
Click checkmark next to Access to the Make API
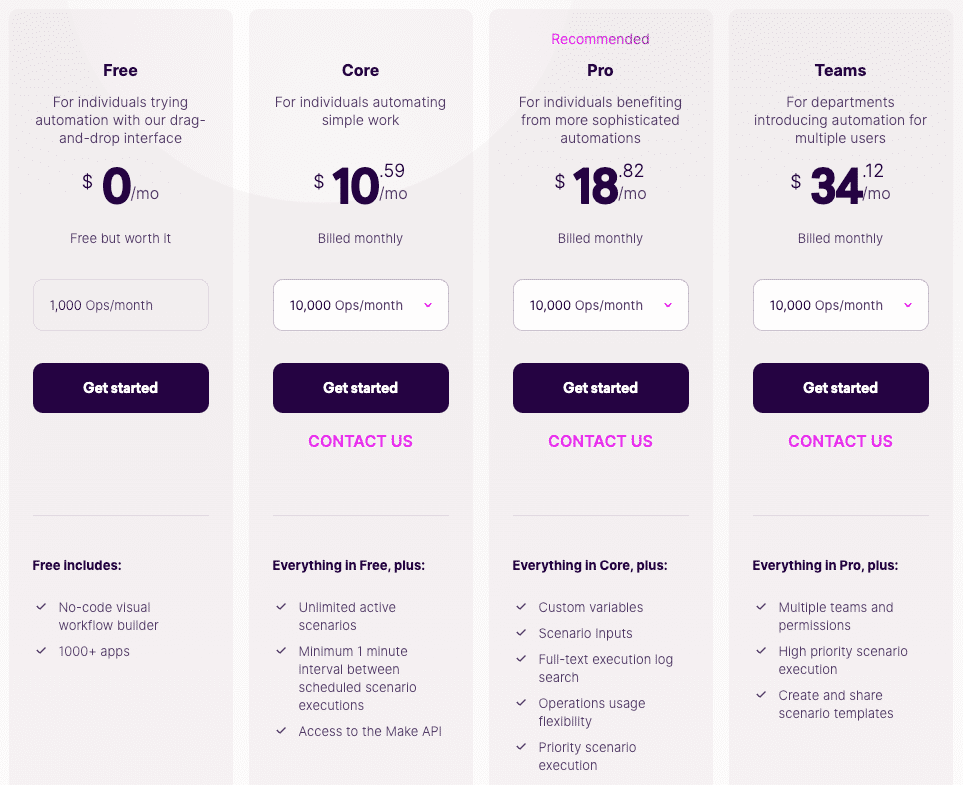point(281,731)
